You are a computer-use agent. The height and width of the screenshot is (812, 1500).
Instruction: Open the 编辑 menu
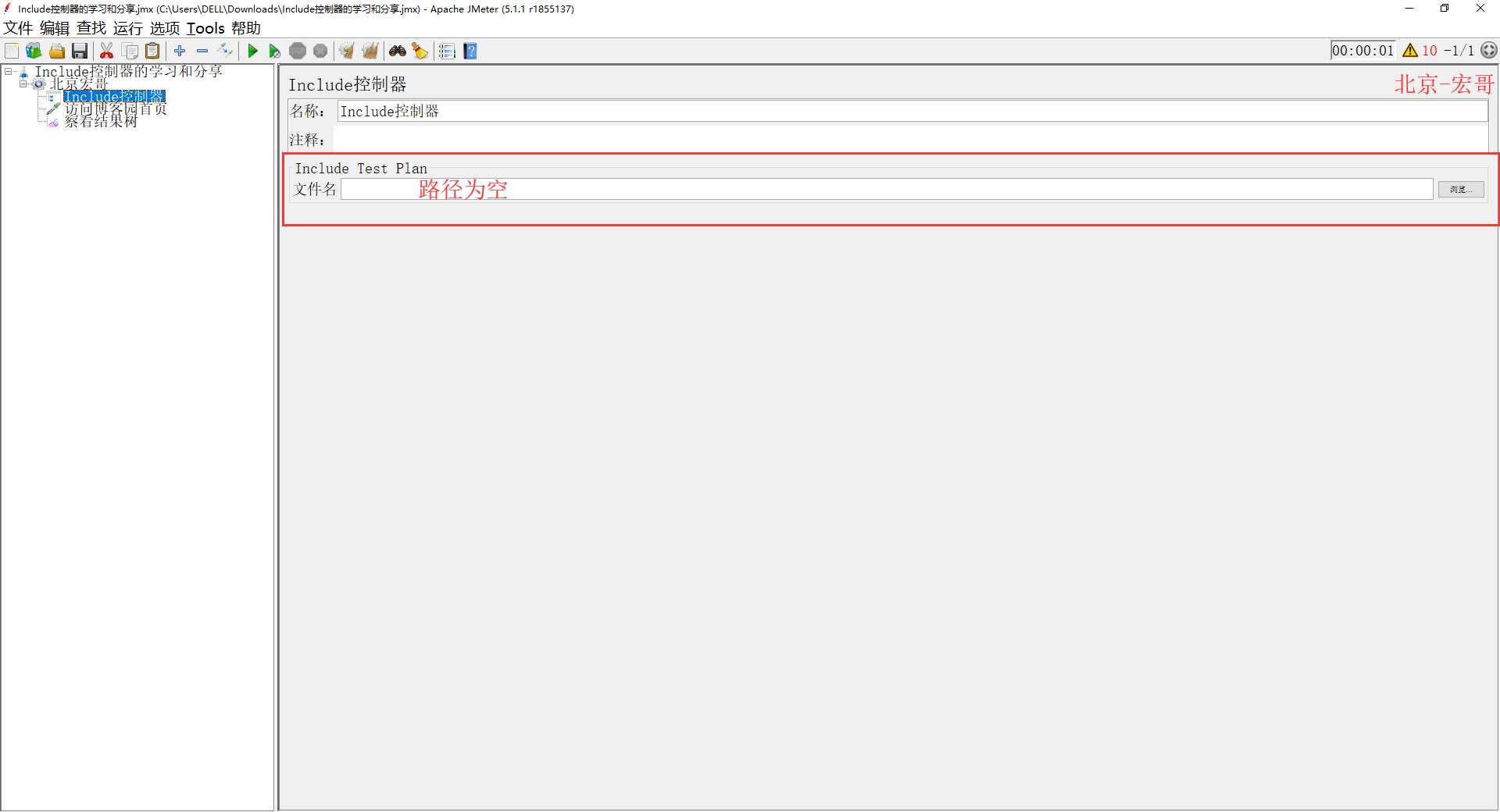coord(55,28)
